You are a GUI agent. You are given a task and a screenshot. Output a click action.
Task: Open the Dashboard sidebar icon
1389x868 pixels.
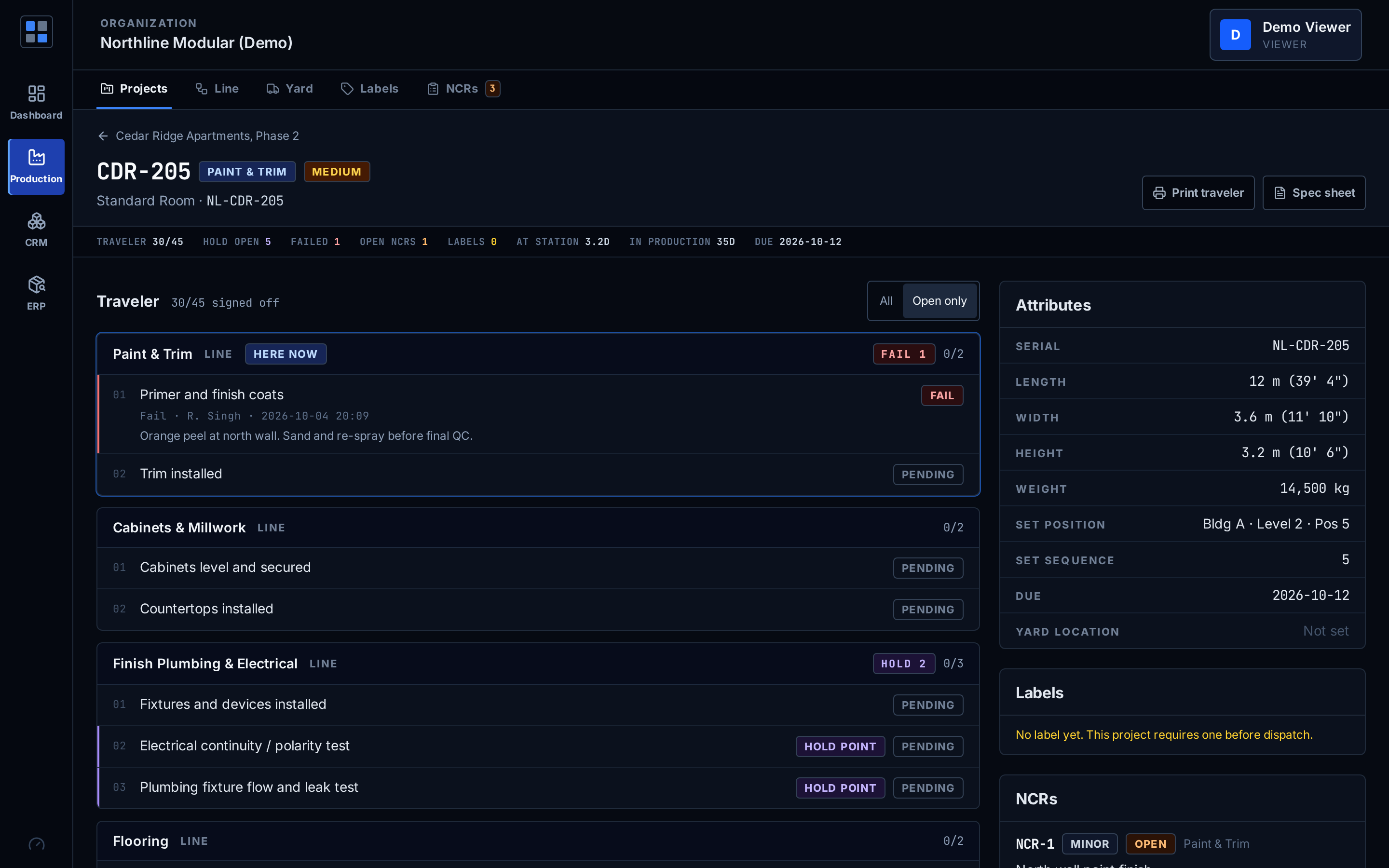pyautogui.click(x=36, y=94)
